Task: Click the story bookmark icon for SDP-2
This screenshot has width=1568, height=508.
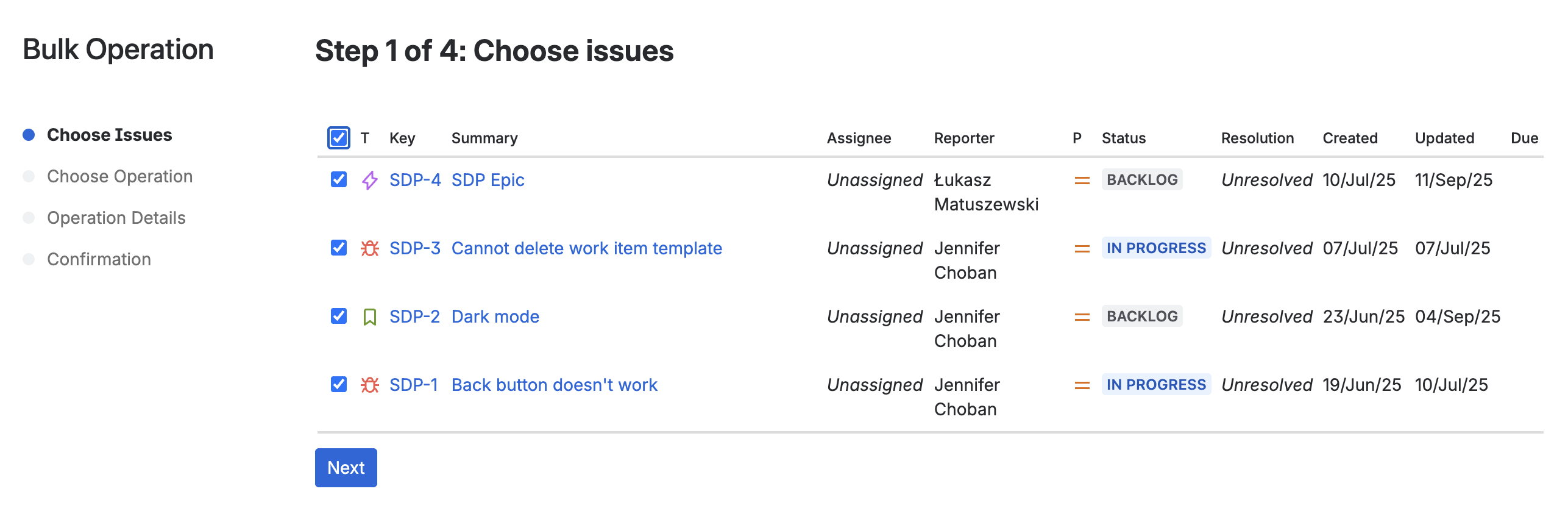Action: pos(369,317)
